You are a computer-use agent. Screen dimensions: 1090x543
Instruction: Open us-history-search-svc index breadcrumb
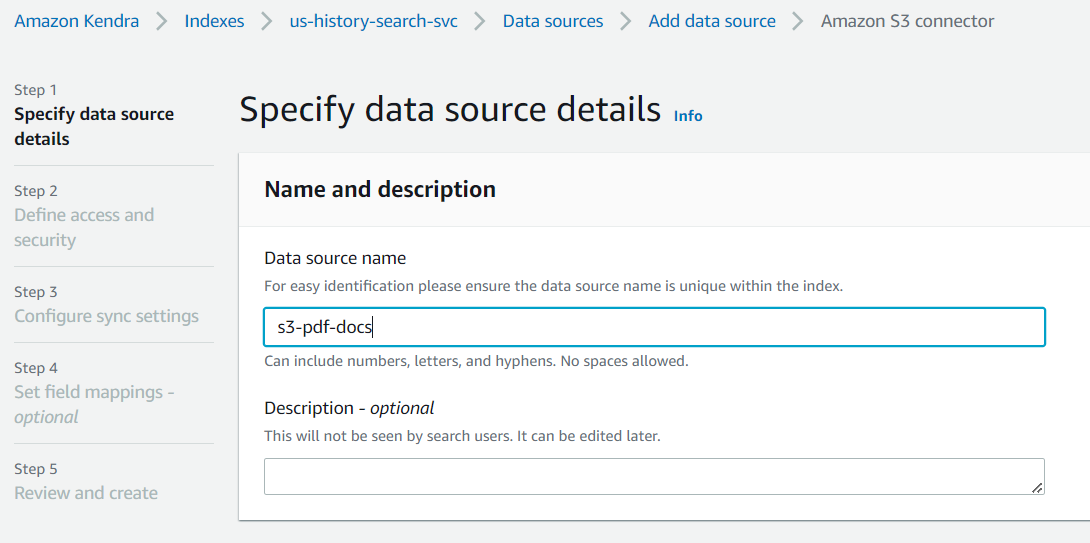(373, 22)
